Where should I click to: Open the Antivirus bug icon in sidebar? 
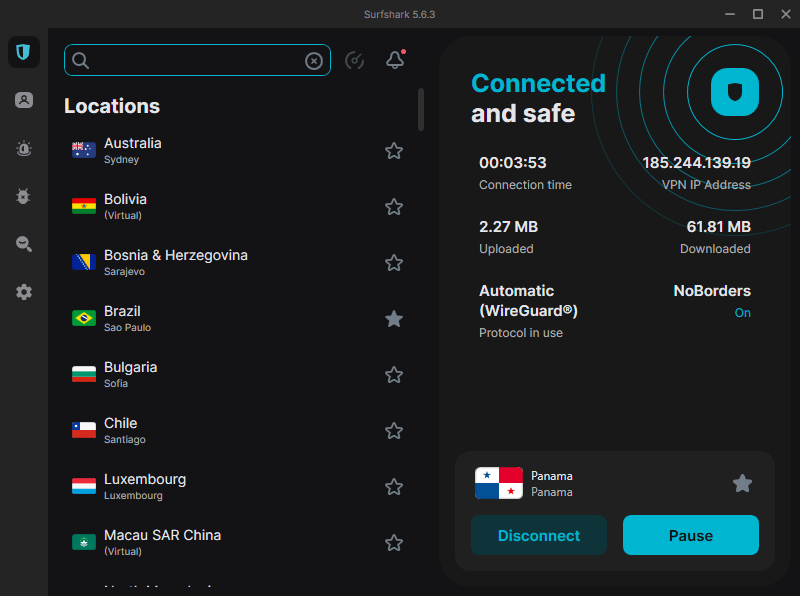pyautogui.click(x=23, y=196)
